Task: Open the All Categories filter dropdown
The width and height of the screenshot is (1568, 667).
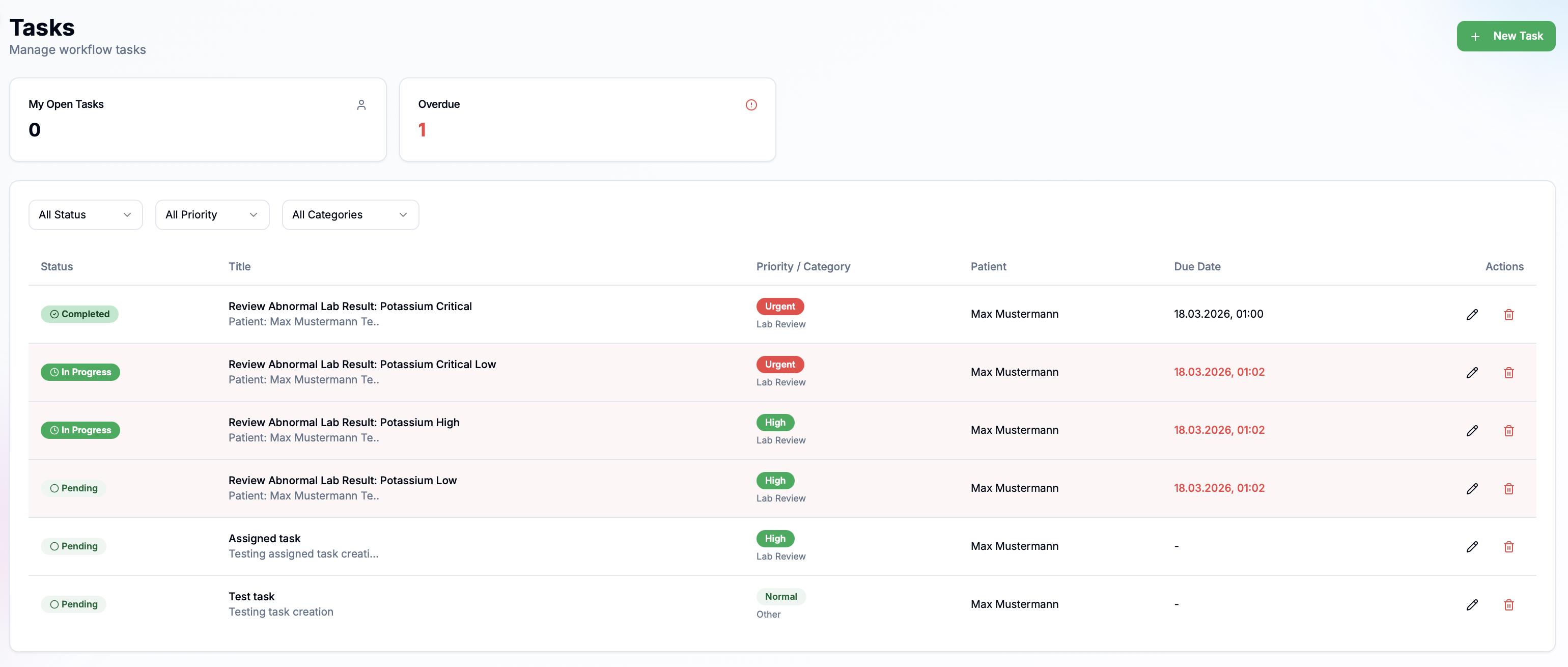Action: click(x=351, y=215)
